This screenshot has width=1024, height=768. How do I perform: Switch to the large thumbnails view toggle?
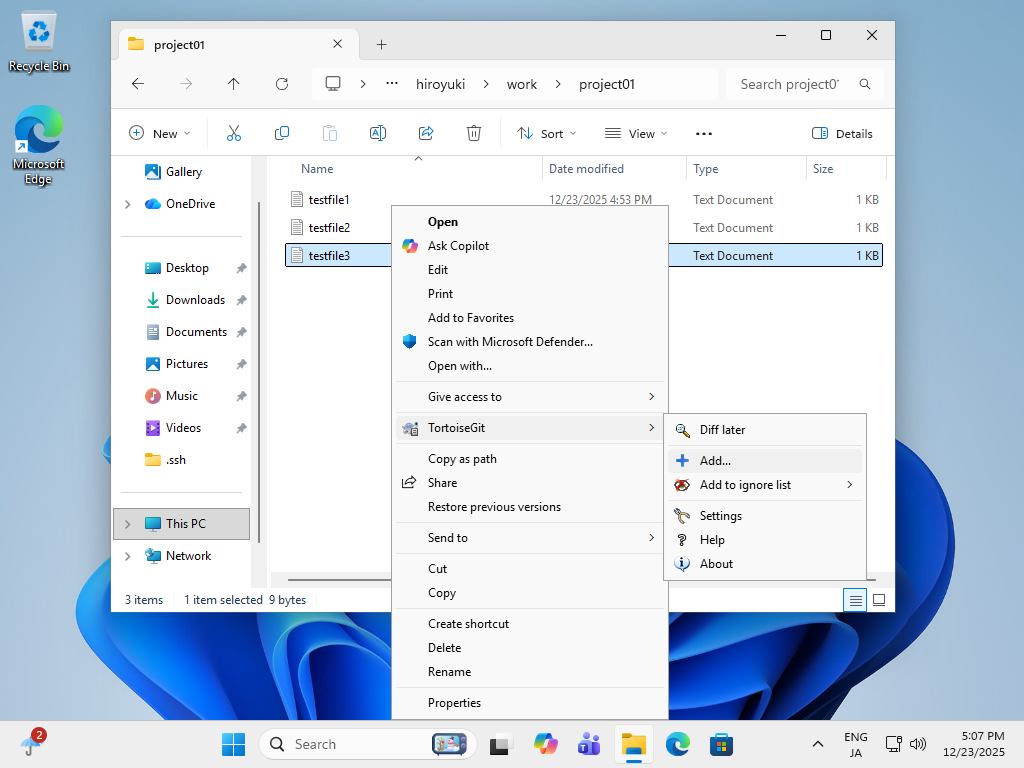tap(879, 600)
